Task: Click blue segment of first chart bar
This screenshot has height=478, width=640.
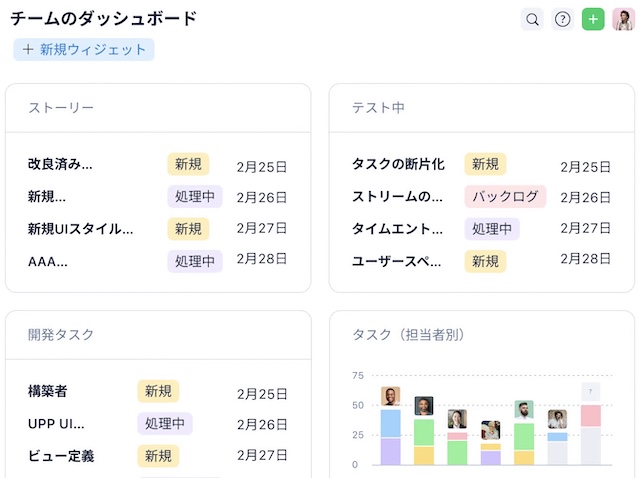Action: pyautogui.click(x=391, y=424)
